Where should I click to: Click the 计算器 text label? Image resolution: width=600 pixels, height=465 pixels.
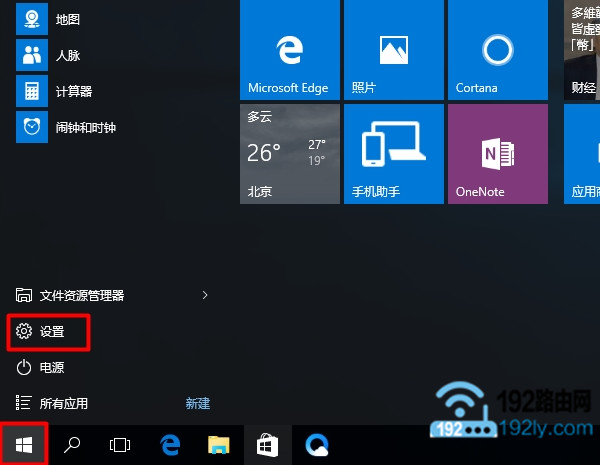(x=74, y=91)
